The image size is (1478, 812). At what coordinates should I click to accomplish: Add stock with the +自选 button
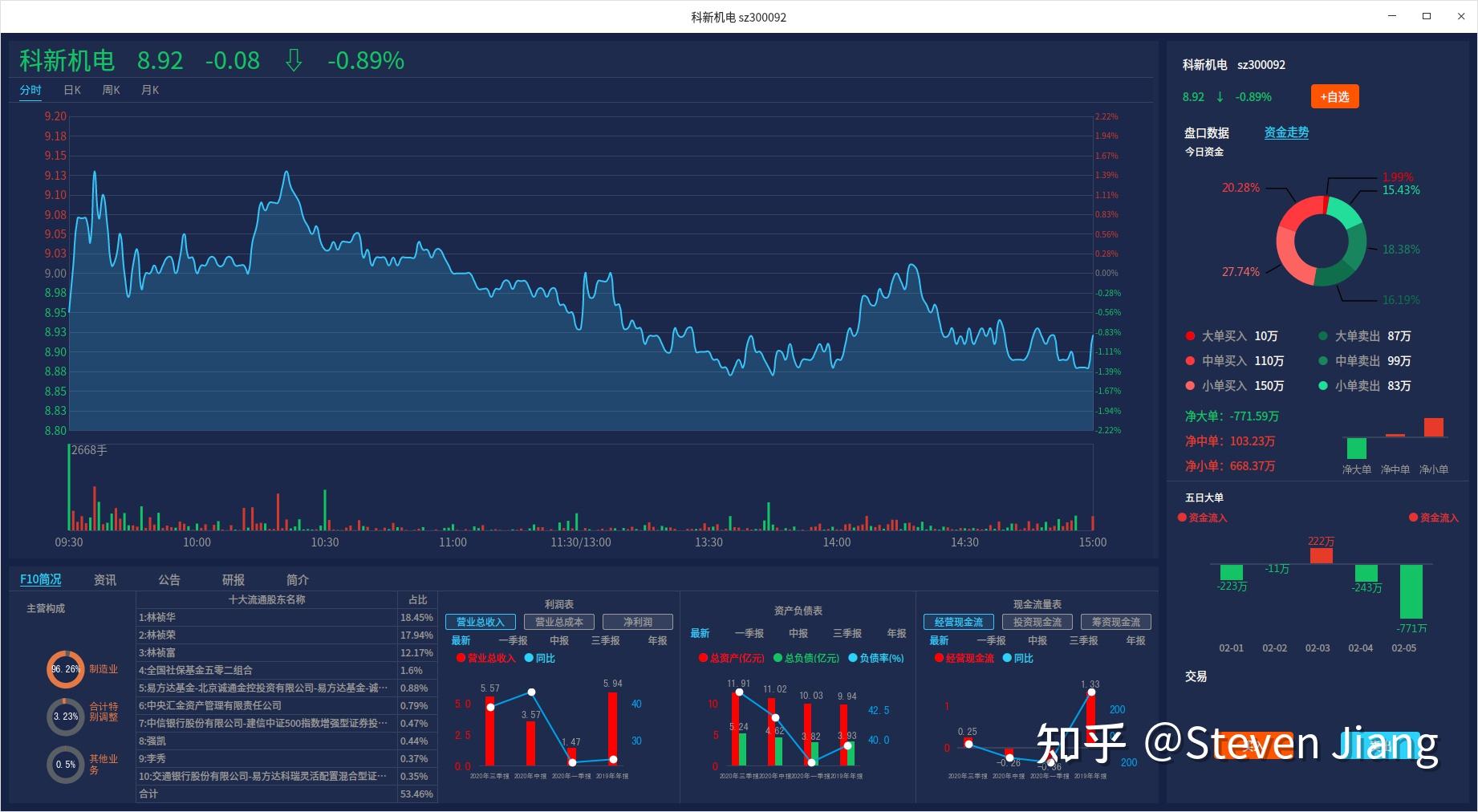[x=1334, y=96]
